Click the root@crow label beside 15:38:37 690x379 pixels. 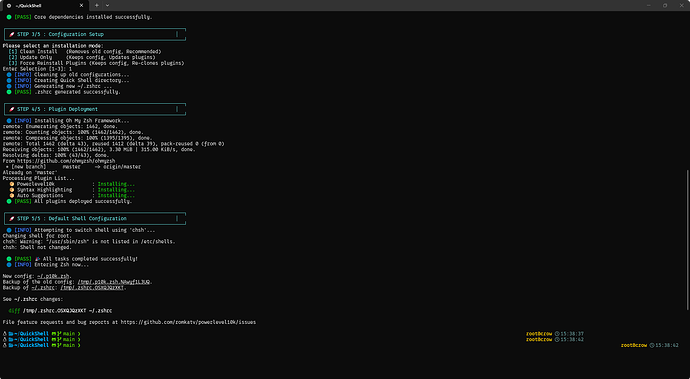(539, 334)
